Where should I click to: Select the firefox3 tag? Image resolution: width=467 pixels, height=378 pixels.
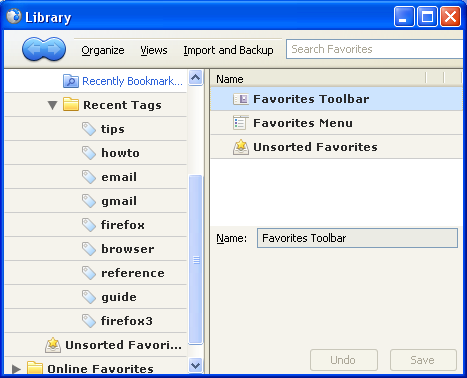point(127,321)
